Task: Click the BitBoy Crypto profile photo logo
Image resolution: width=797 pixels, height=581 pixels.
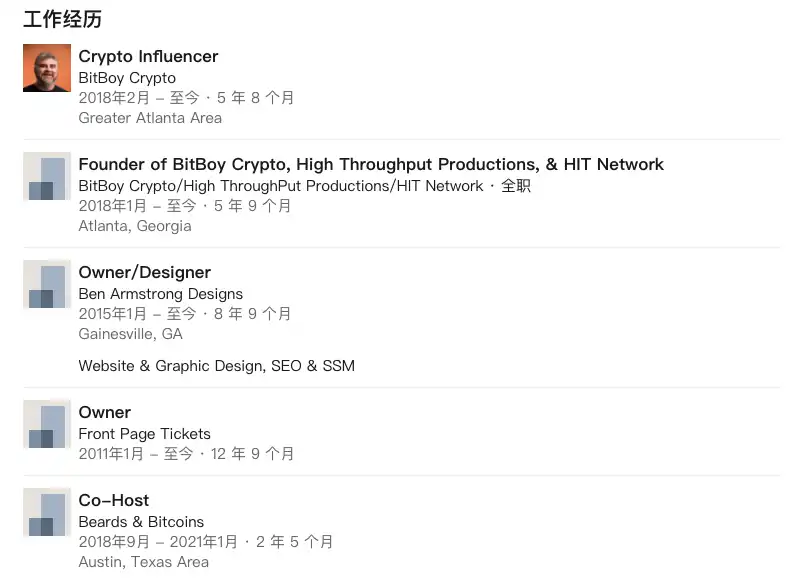Action: [47, 68]
